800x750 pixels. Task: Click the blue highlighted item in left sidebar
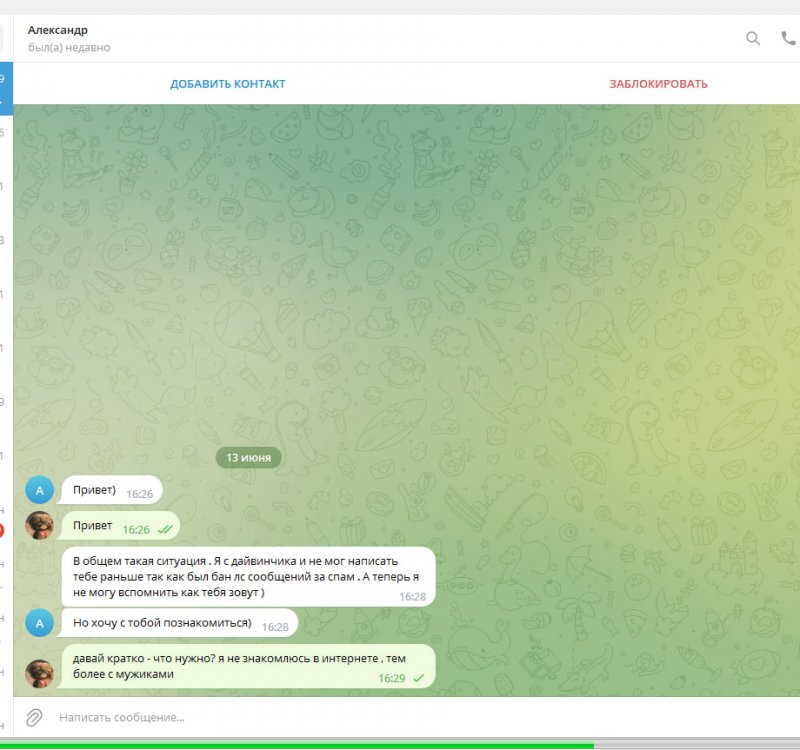coord(6,86)
